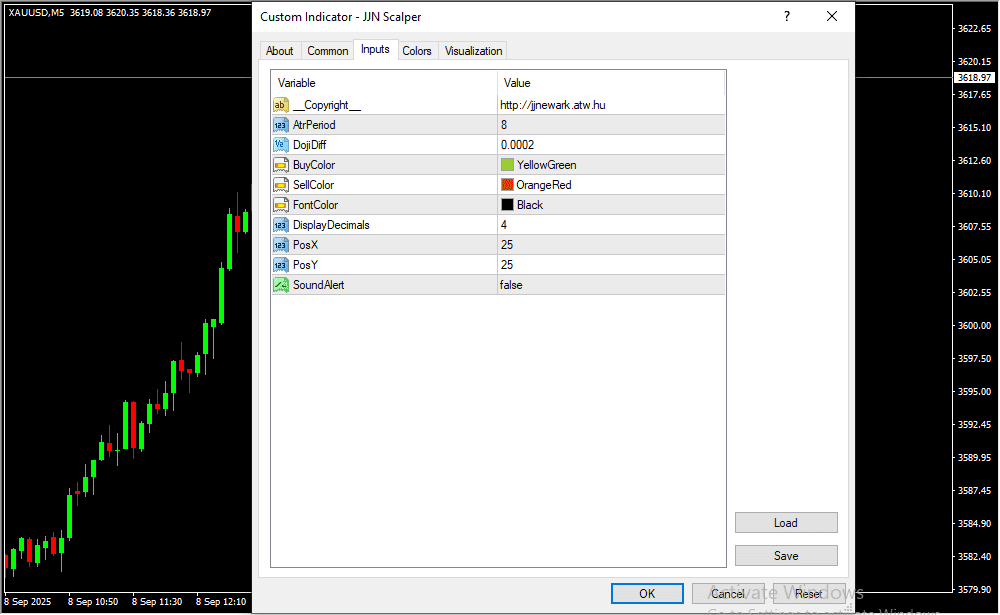
Task: Click the color icon next to FontColor
Action: pyautogui.click(x=281, y=205)
